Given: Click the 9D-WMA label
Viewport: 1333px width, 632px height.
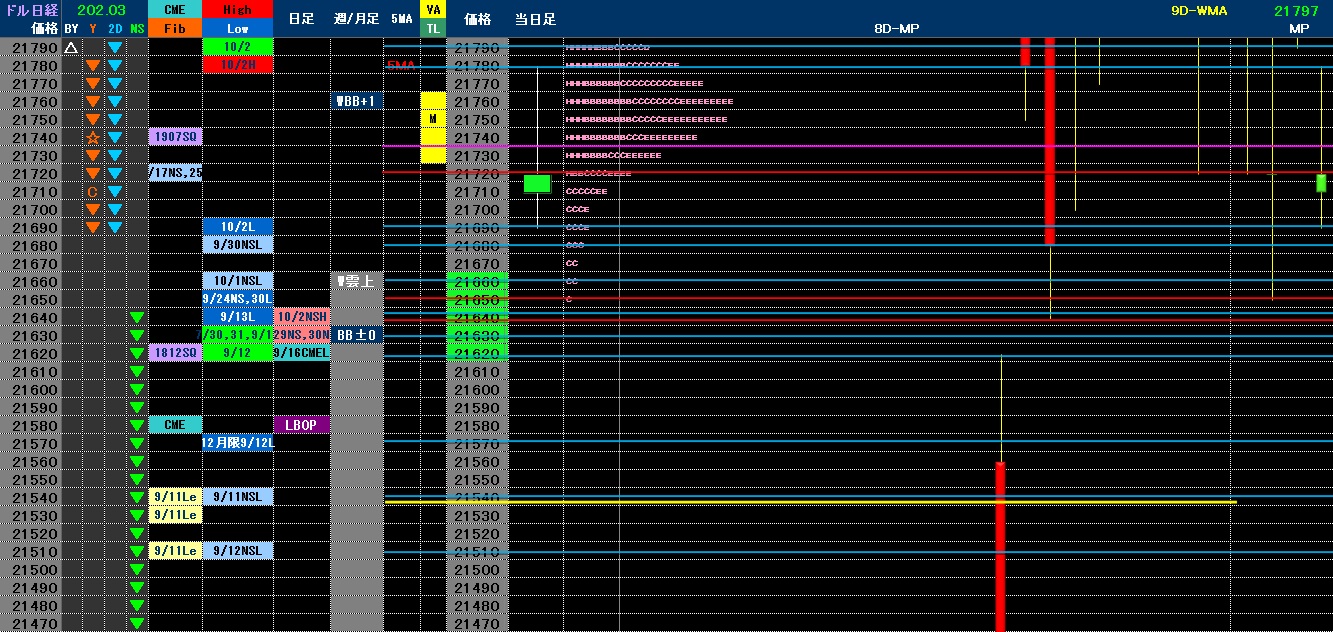Looking at the screenshot, I should pos(1199,11).
